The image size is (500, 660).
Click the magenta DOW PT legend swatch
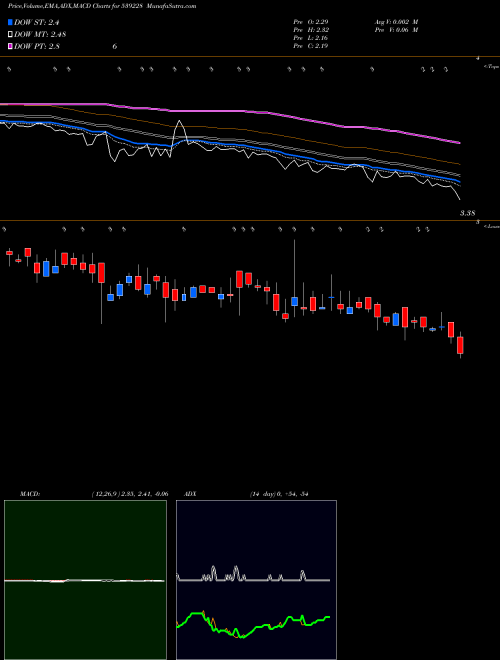(x=10, y=46)
